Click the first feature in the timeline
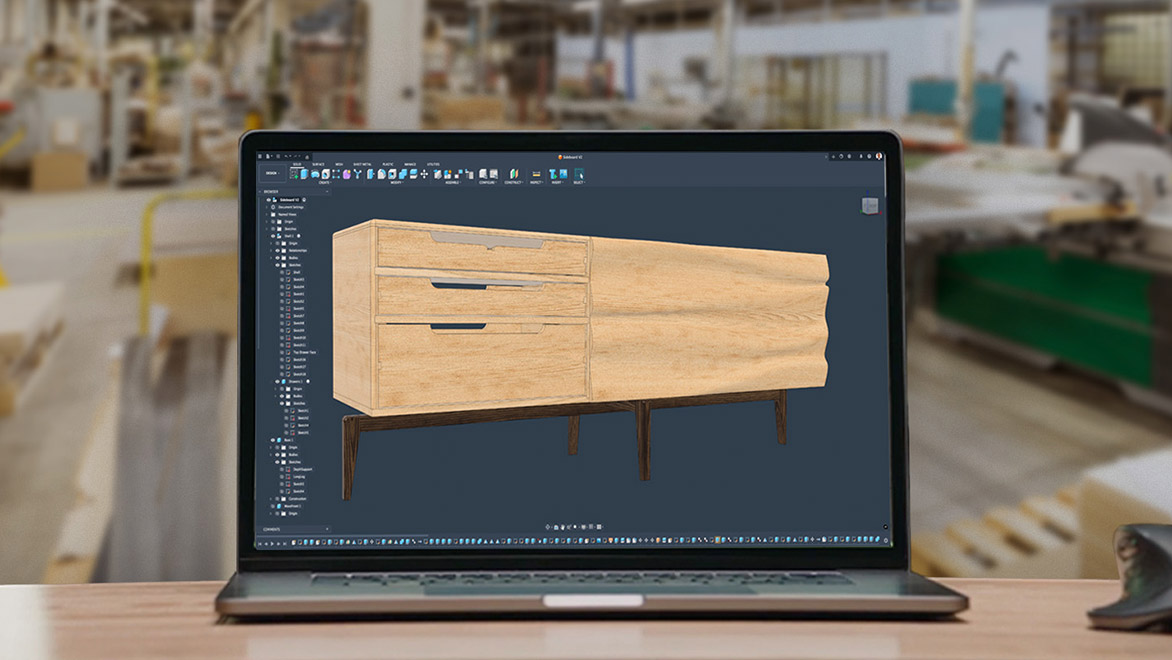Image resolution: width=1172 pixels, height=660 pixels. coord(294,543)
